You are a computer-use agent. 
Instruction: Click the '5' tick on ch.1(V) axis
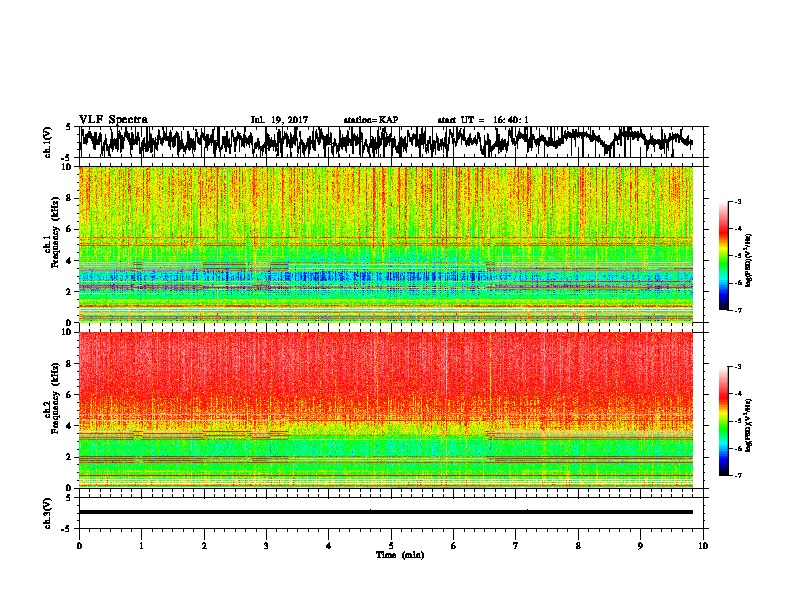click(69, 127)
